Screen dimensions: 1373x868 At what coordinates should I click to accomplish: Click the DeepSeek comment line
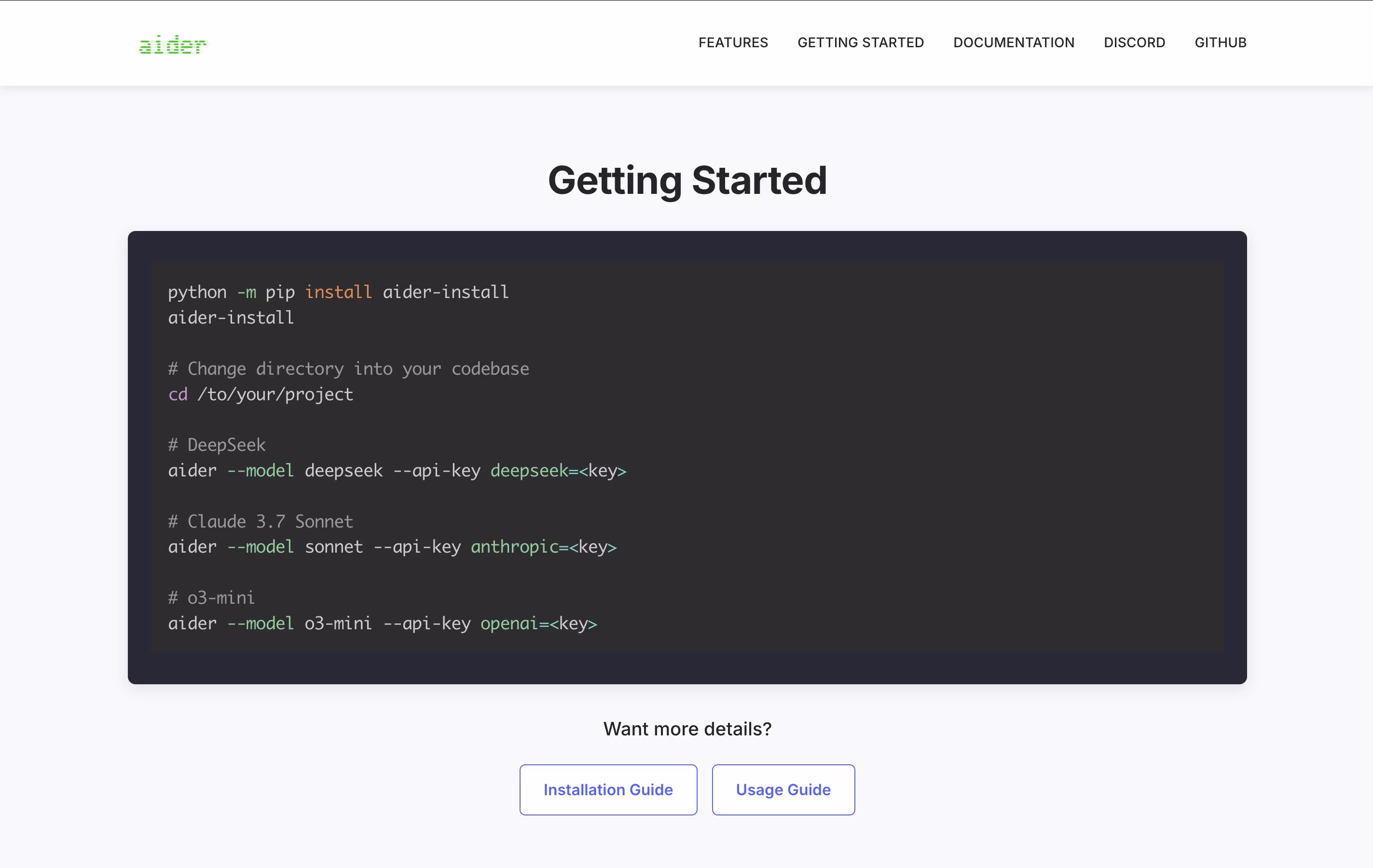(x=217, y=445)
